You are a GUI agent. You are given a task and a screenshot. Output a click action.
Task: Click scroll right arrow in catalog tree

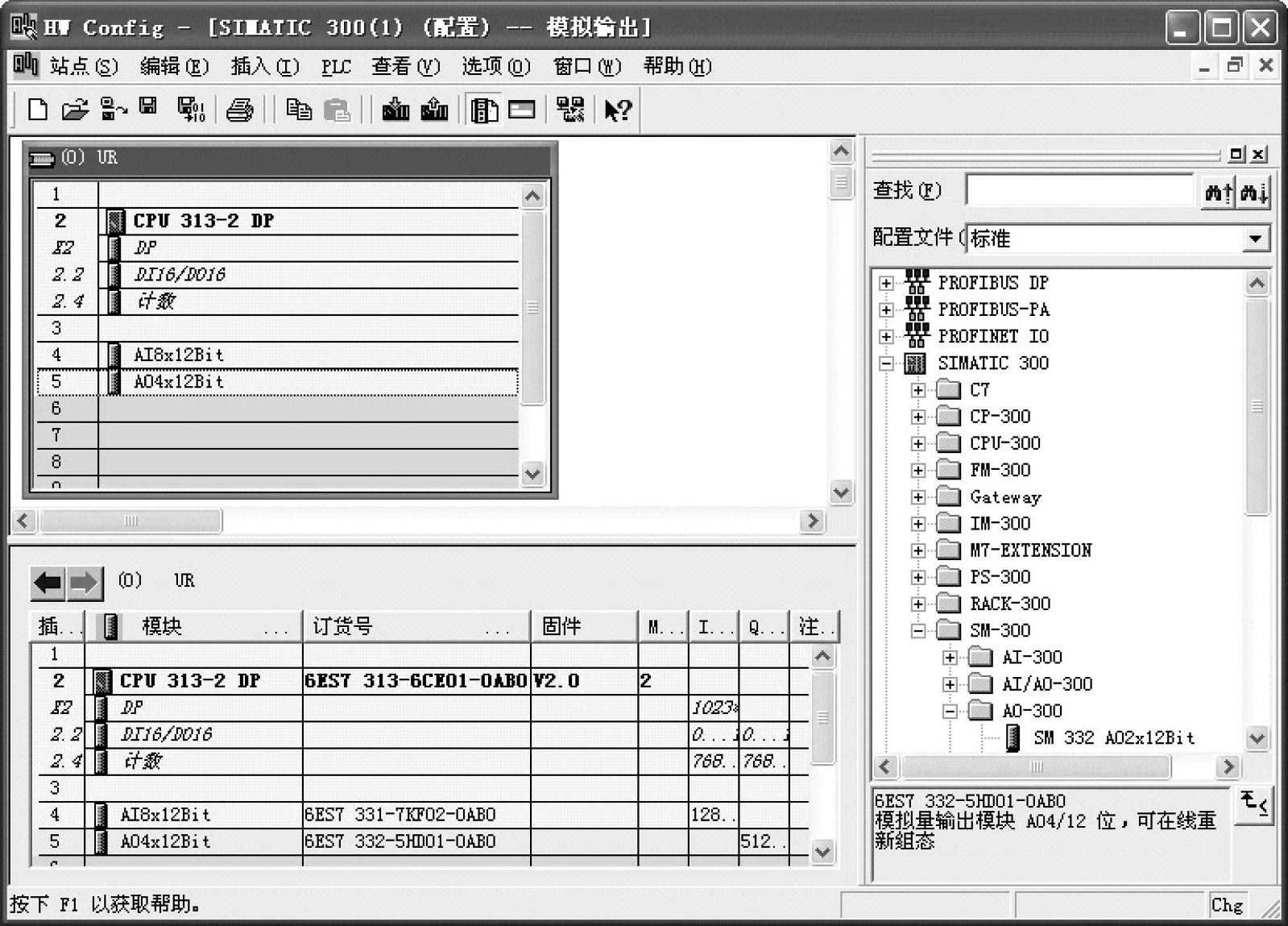click(x=1228, y=766)
